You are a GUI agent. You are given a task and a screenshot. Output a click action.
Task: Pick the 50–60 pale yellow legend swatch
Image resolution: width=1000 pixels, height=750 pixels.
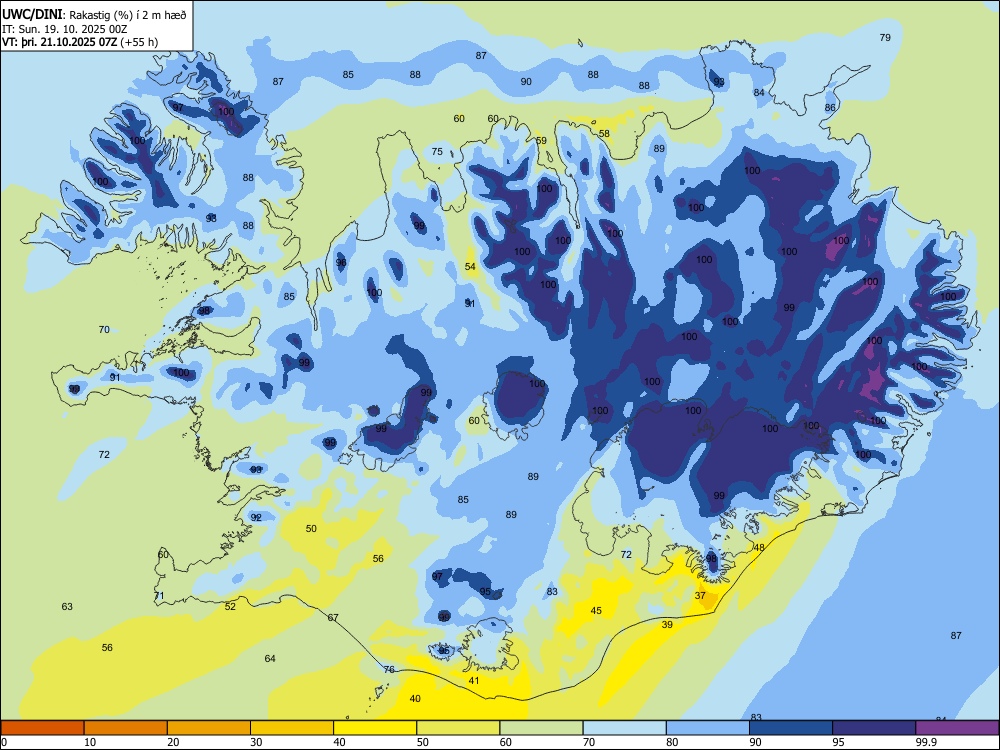tap(458, 728)
